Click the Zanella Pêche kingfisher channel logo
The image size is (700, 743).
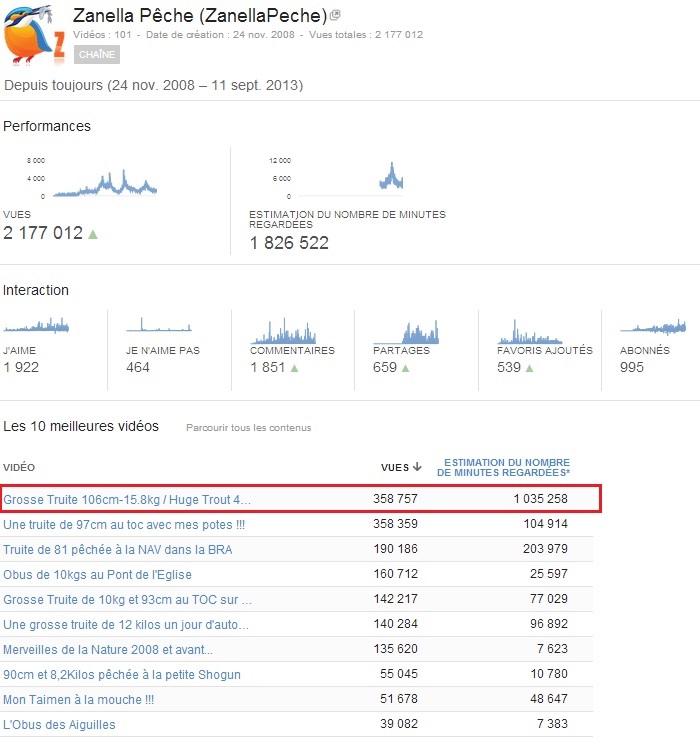pos(34,35)
